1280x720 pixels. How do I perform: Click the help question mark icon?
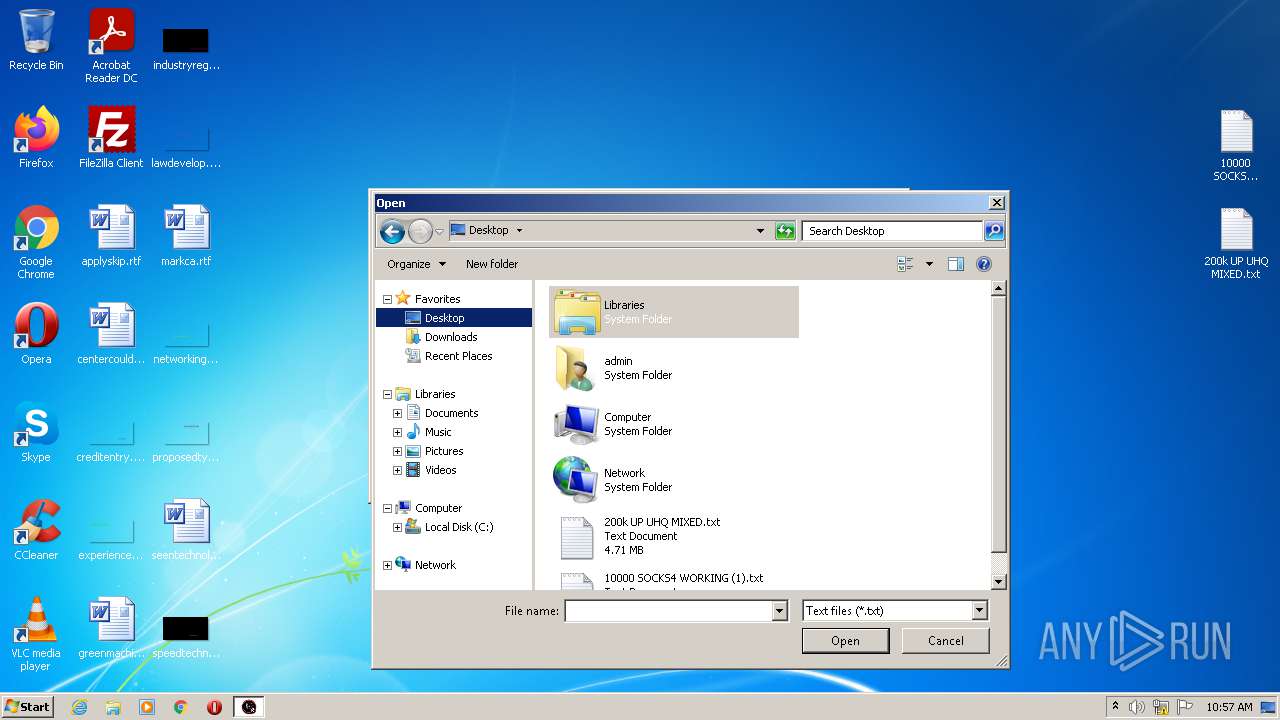coord(984,264)
